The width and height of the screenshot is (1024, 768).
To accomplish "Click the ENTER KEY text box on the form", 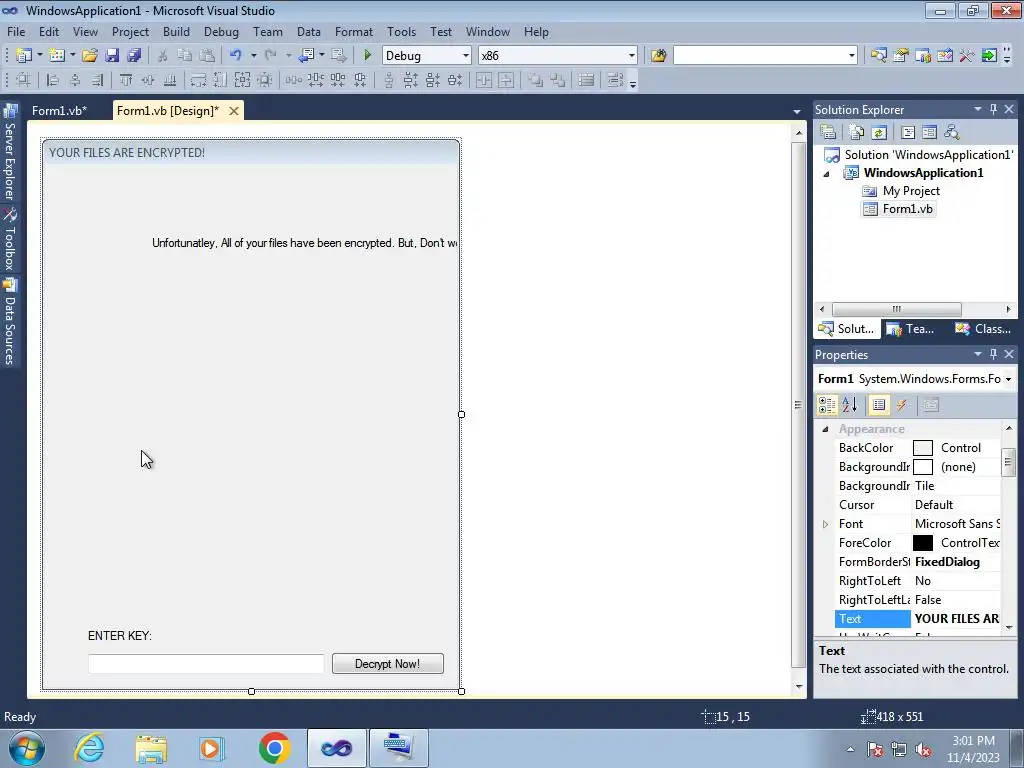I will (x=206, y=664).
